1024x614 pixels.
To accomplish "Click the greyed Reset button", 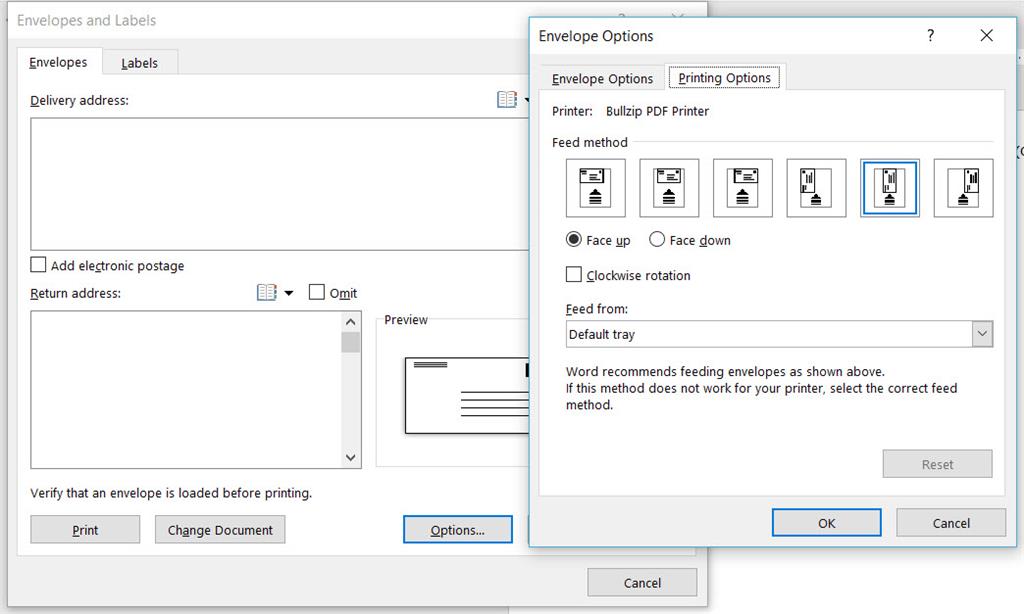I will [937, 464].
